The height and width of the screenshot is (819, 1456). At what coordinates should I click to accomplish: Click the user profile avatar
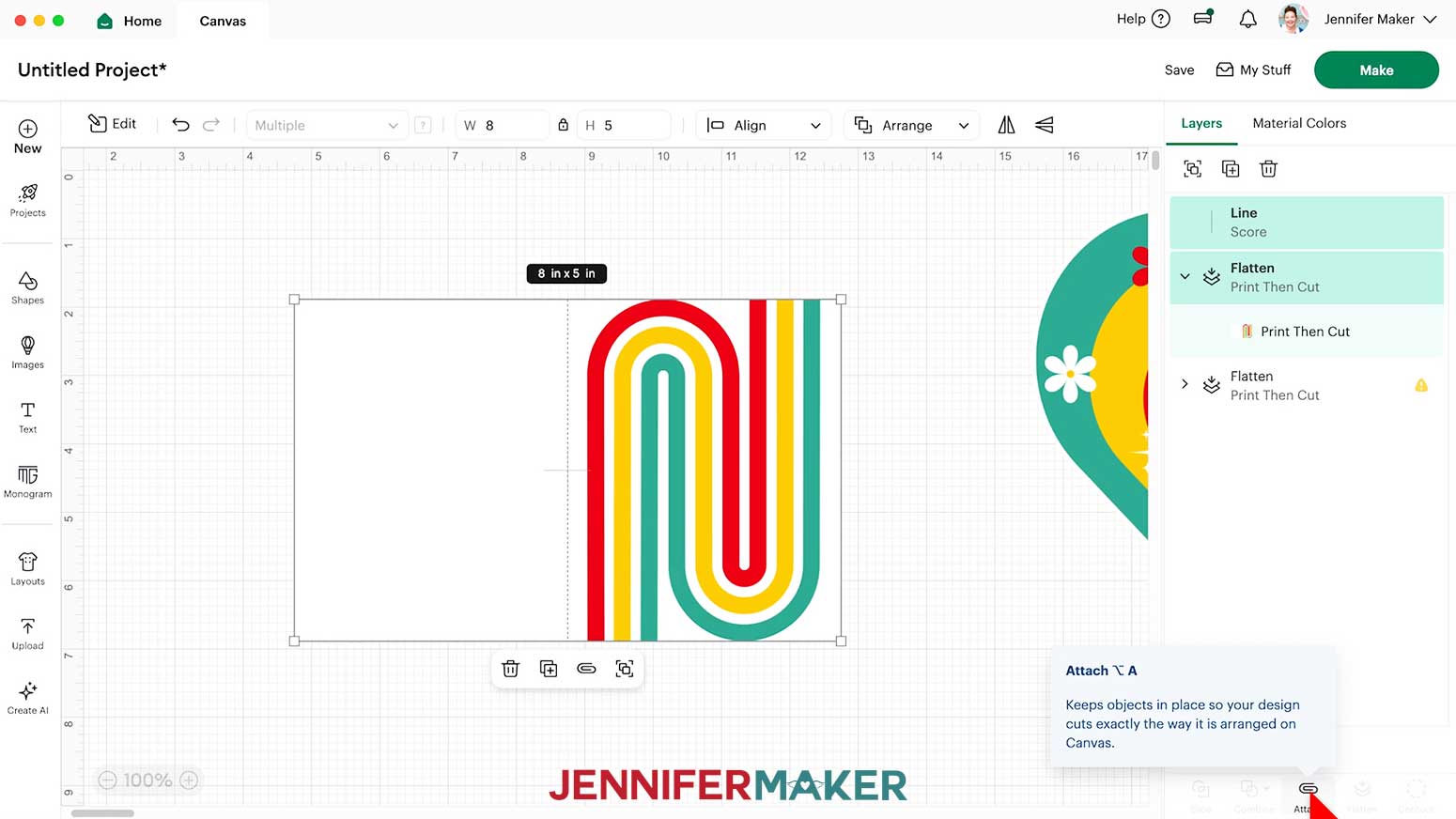1293,19
